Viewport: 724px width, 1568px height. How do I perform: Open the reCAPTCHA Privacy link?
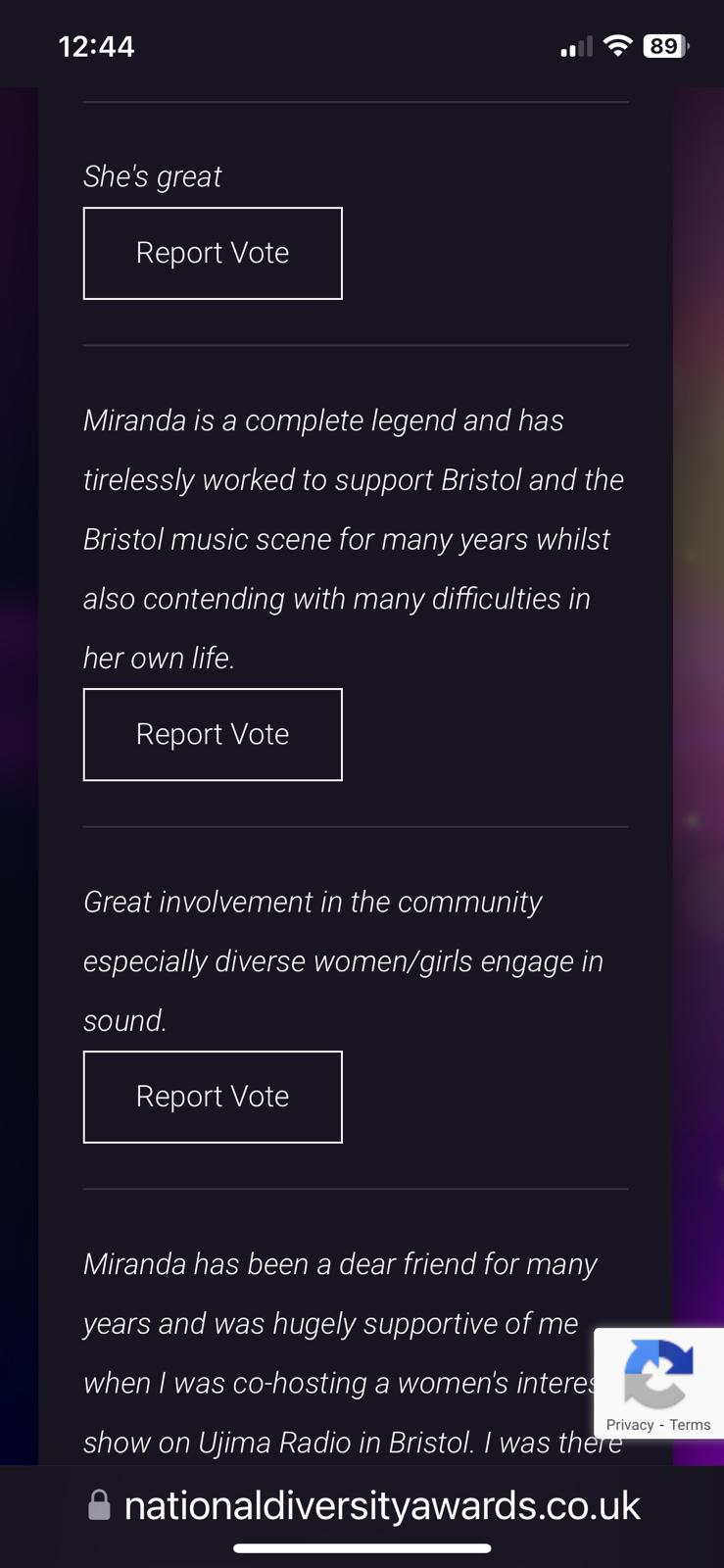(x=630, y=1425)
